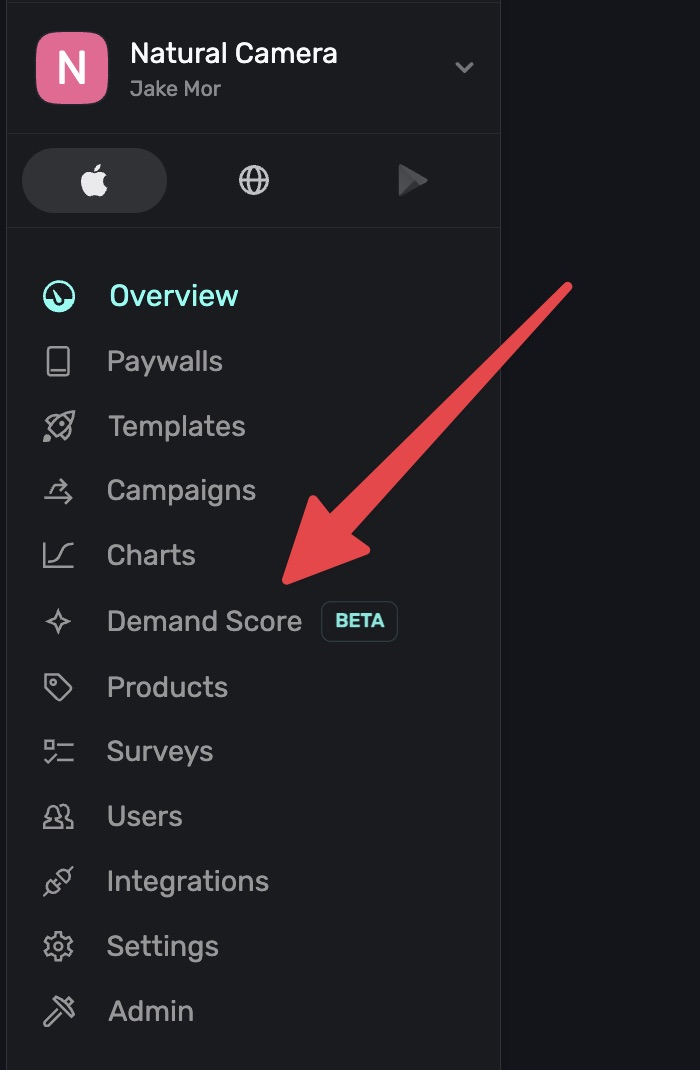Click the Paywalls phone icon
This screenshot has width=700, height=1070.
[58, 361]
